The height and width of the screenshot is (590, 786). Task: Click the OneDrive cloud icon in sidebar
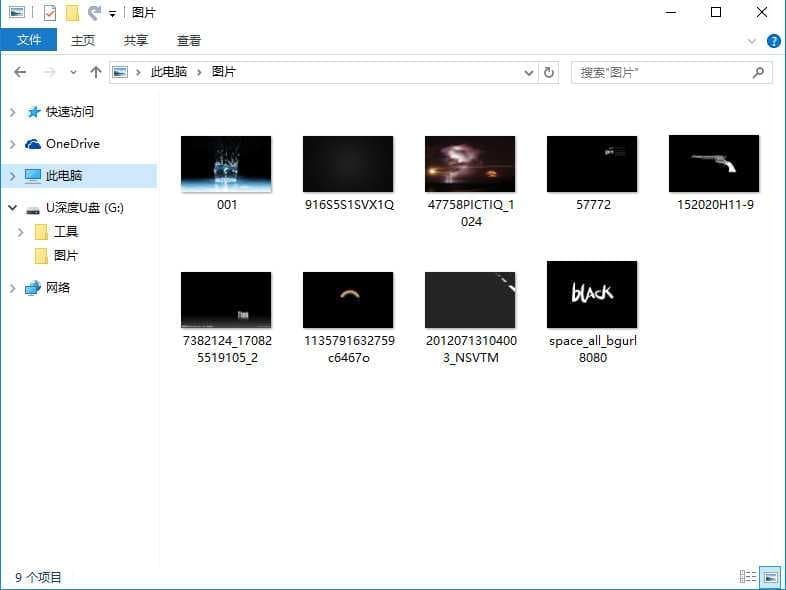pos(33,144)
